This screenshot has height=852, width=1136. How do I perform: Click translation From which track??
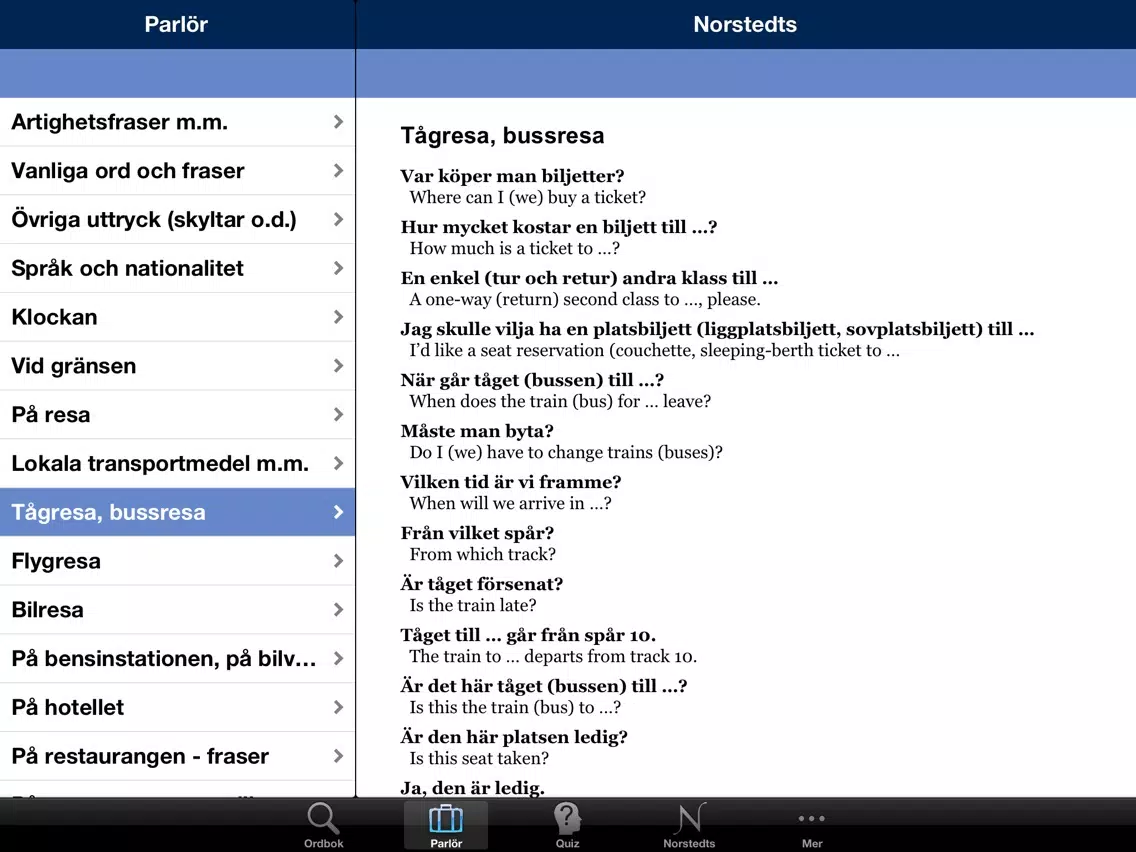pos(483,554)
